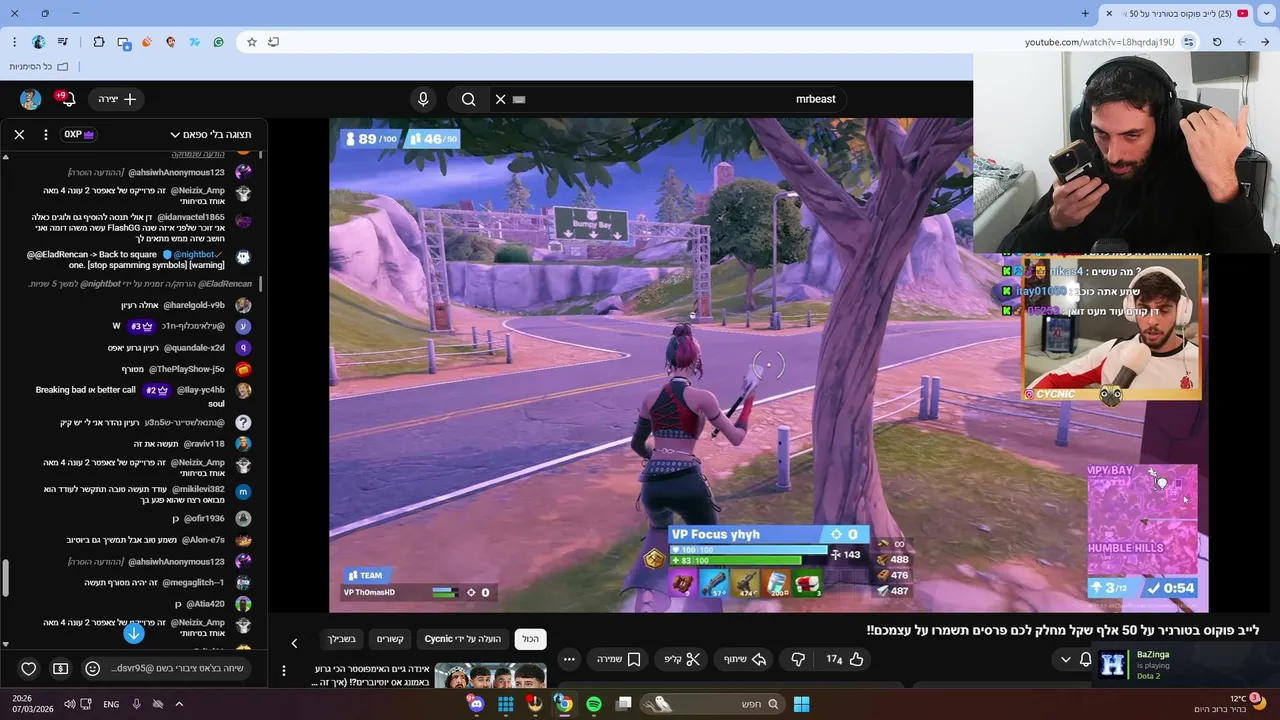Close the live chat panel
Screen dimensions: 1280x720
pyautogui.click(x=19, y=134)
